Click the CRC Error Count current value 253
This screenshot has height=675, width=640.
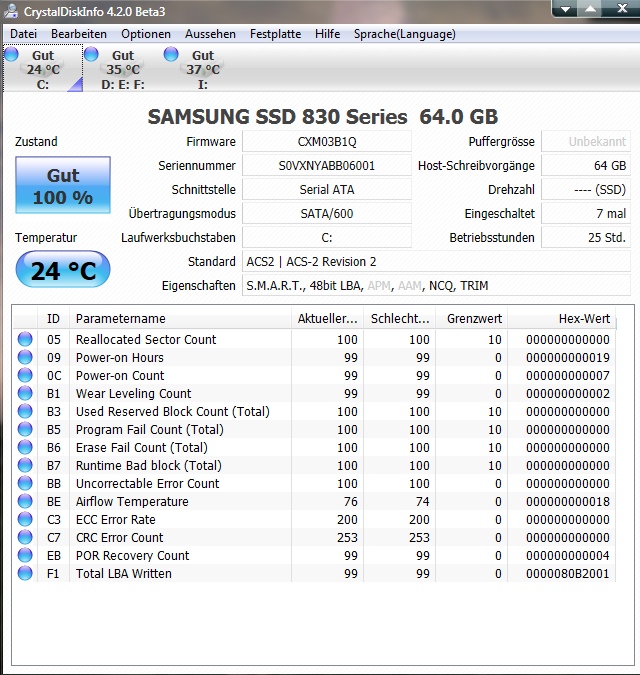[347, 537]
